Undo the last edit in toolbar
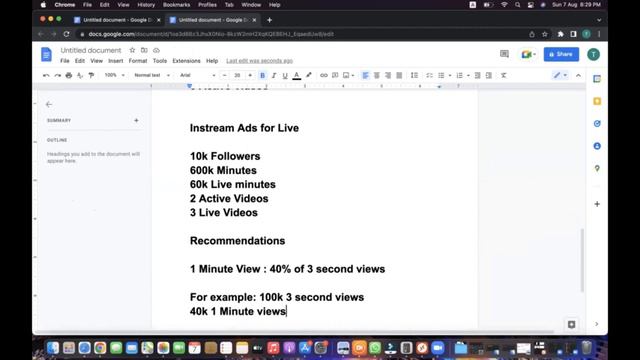The height and width of the screenshot is (360, 640). point(46,75)
